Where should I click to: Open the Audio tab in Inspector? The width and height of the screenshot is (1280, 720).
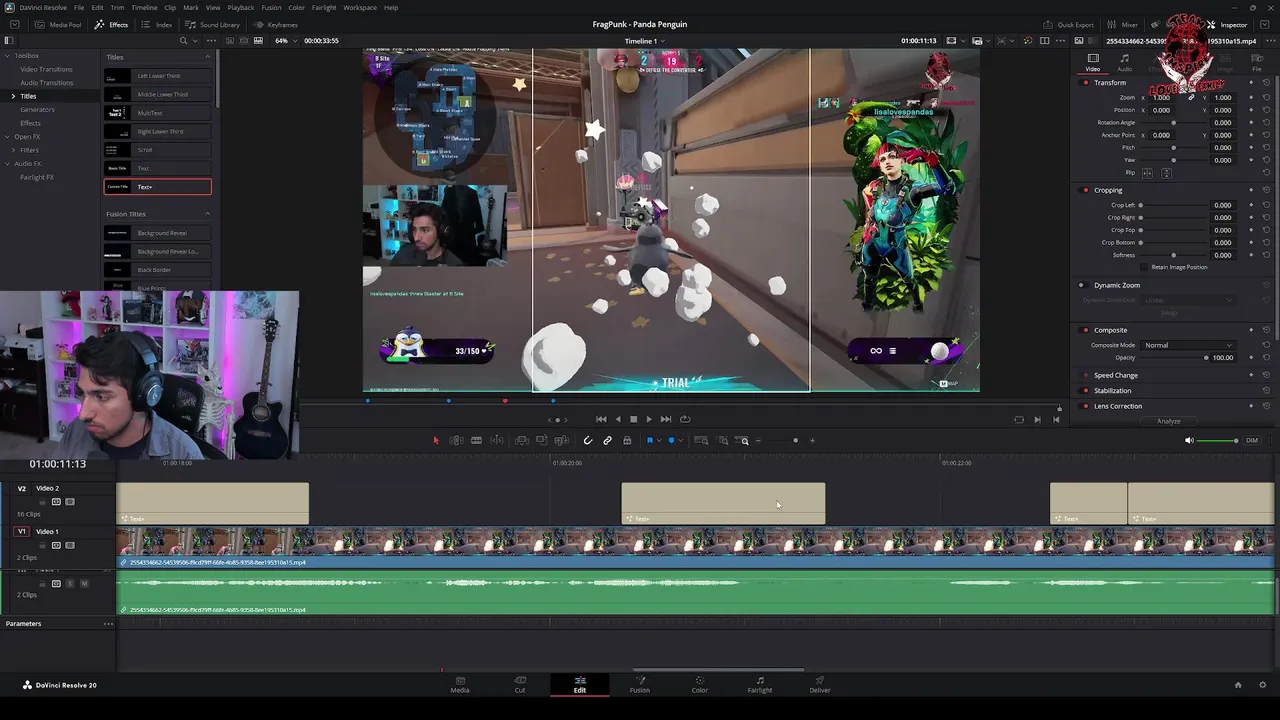pos(1125,63)
